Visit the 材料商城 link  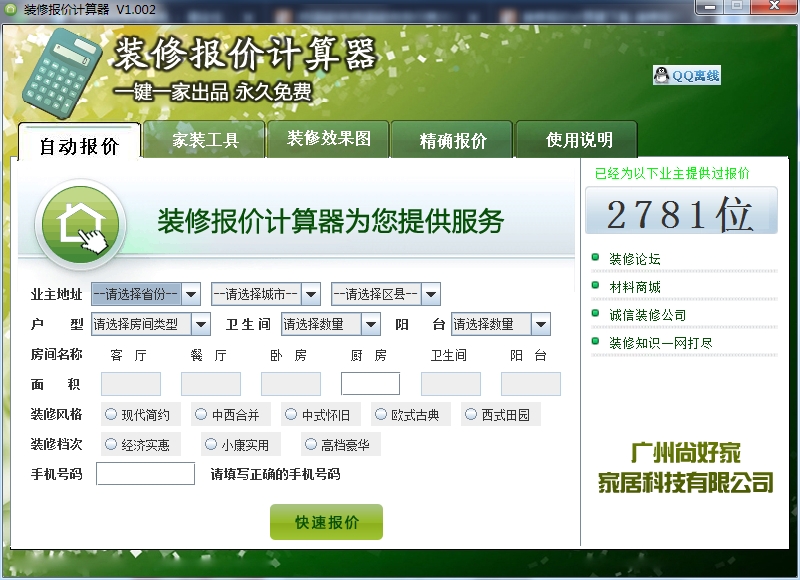coord(634,287)
